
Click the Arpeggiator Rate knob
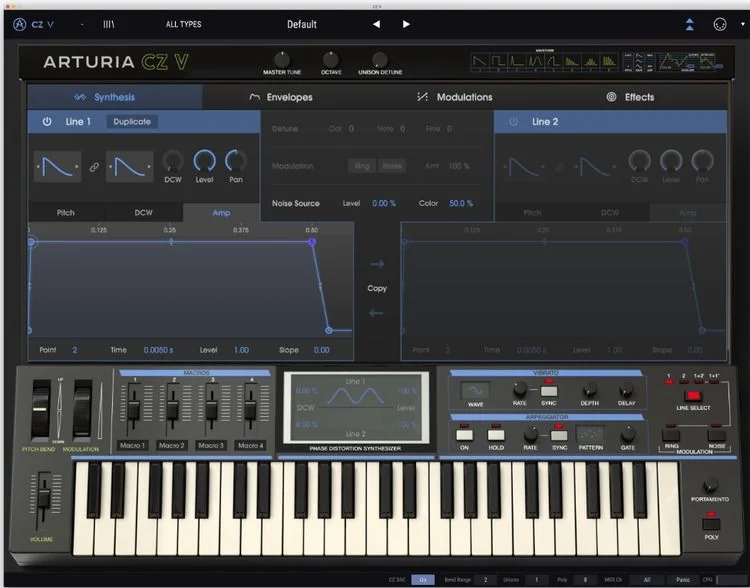tap(530, 434)
